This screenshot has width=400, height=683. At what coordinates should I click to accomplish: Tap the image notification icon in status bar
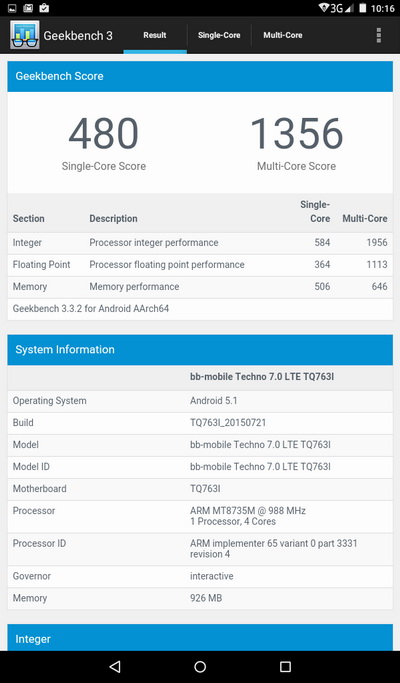12,8
